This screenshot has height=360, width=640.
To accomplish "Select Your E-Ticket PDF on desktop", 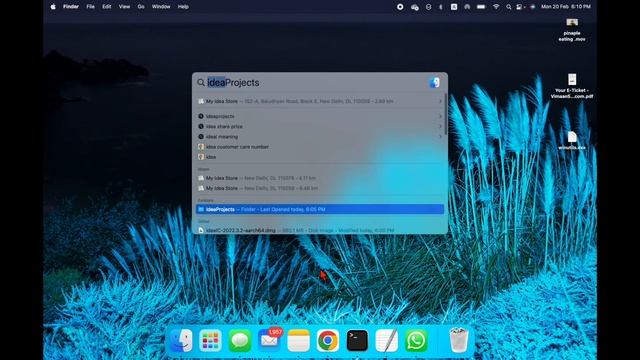I will (x=572, y=86).
